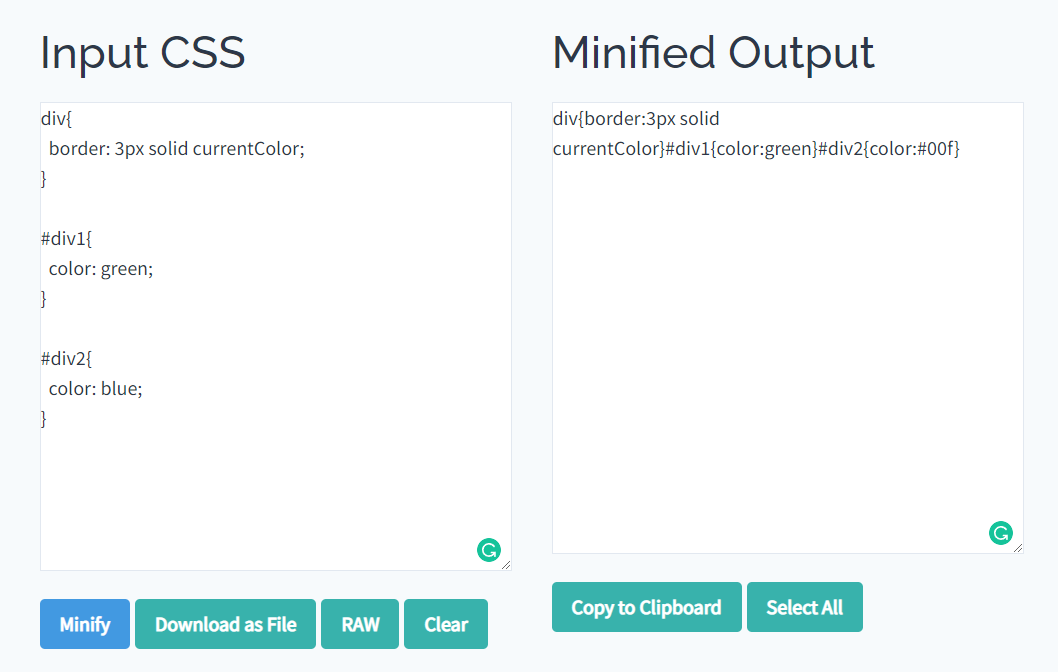The image size is (1058, 672).
Task: Grab Input CSS textarea resize handle
Action: (x=506, y=565)
